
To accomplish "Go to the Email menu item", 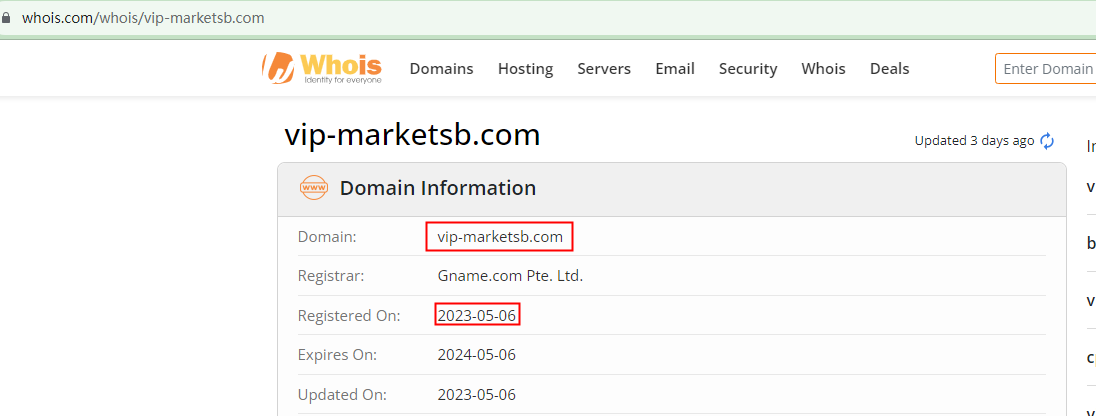I will pos(675,69).
